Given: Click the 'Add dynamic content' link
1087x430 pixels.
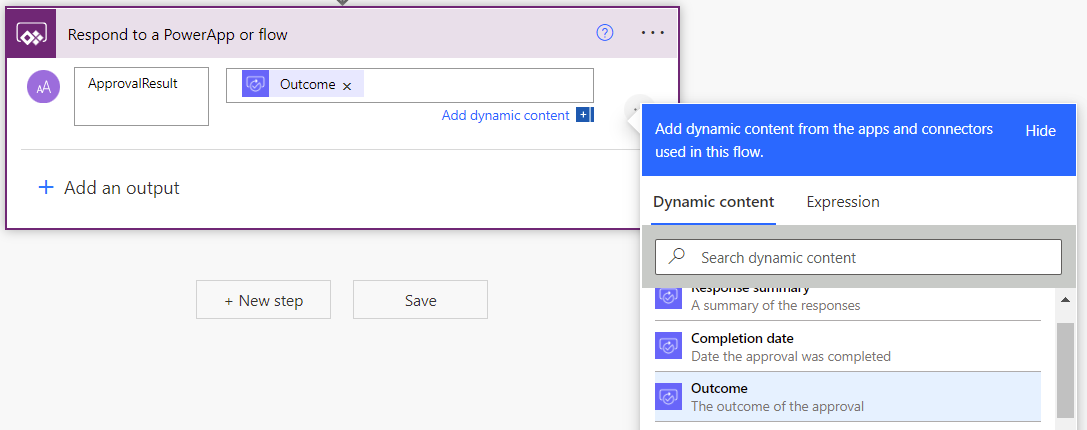Looking at the screenshot, I should coord(505,115).
